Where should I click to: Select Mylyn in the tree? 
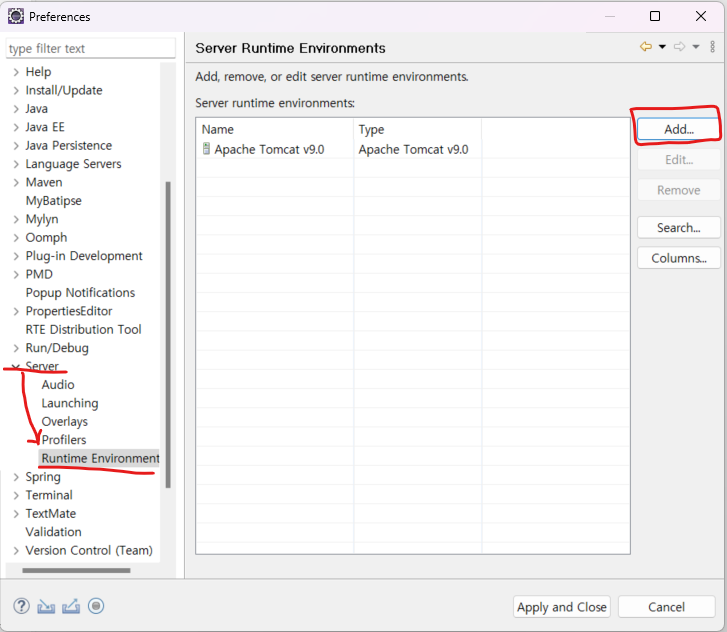pos(42,219)
